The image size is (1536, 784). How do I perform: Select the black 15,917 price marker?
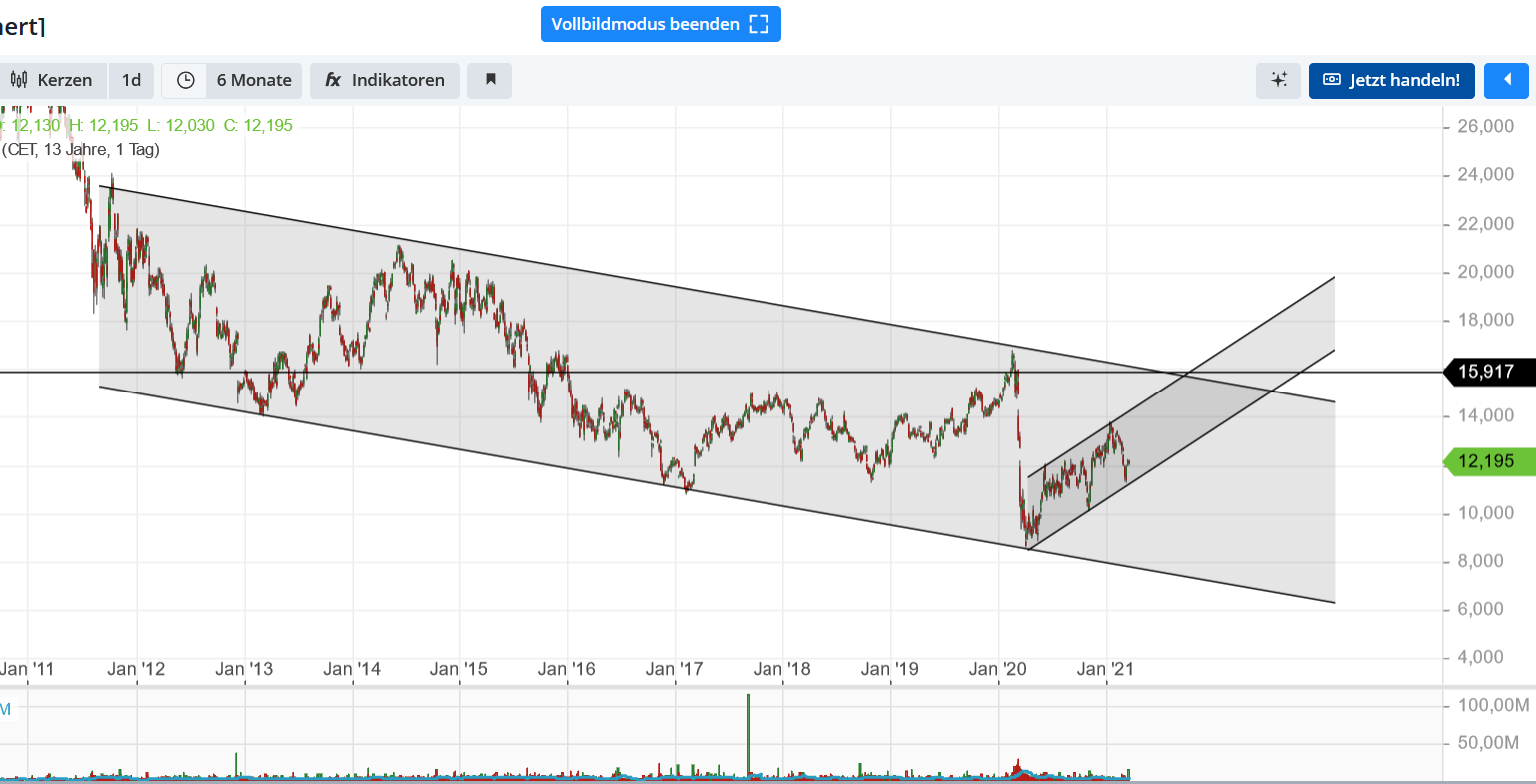point(1488,372)
